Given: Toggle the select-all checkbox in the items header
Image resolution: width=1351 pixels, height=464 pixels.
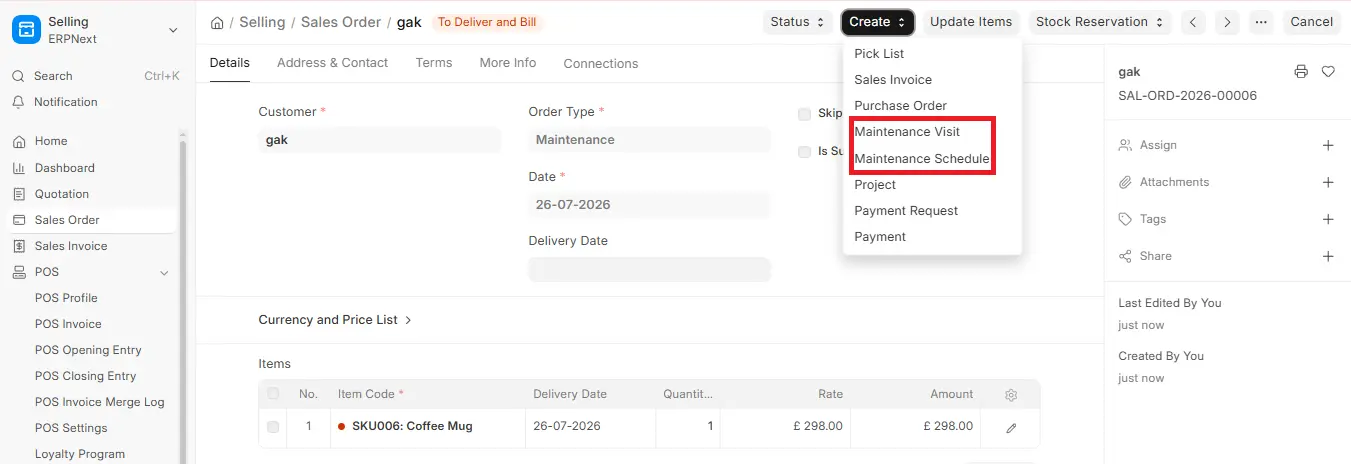Looking at the screenshot, I should 273,394.
